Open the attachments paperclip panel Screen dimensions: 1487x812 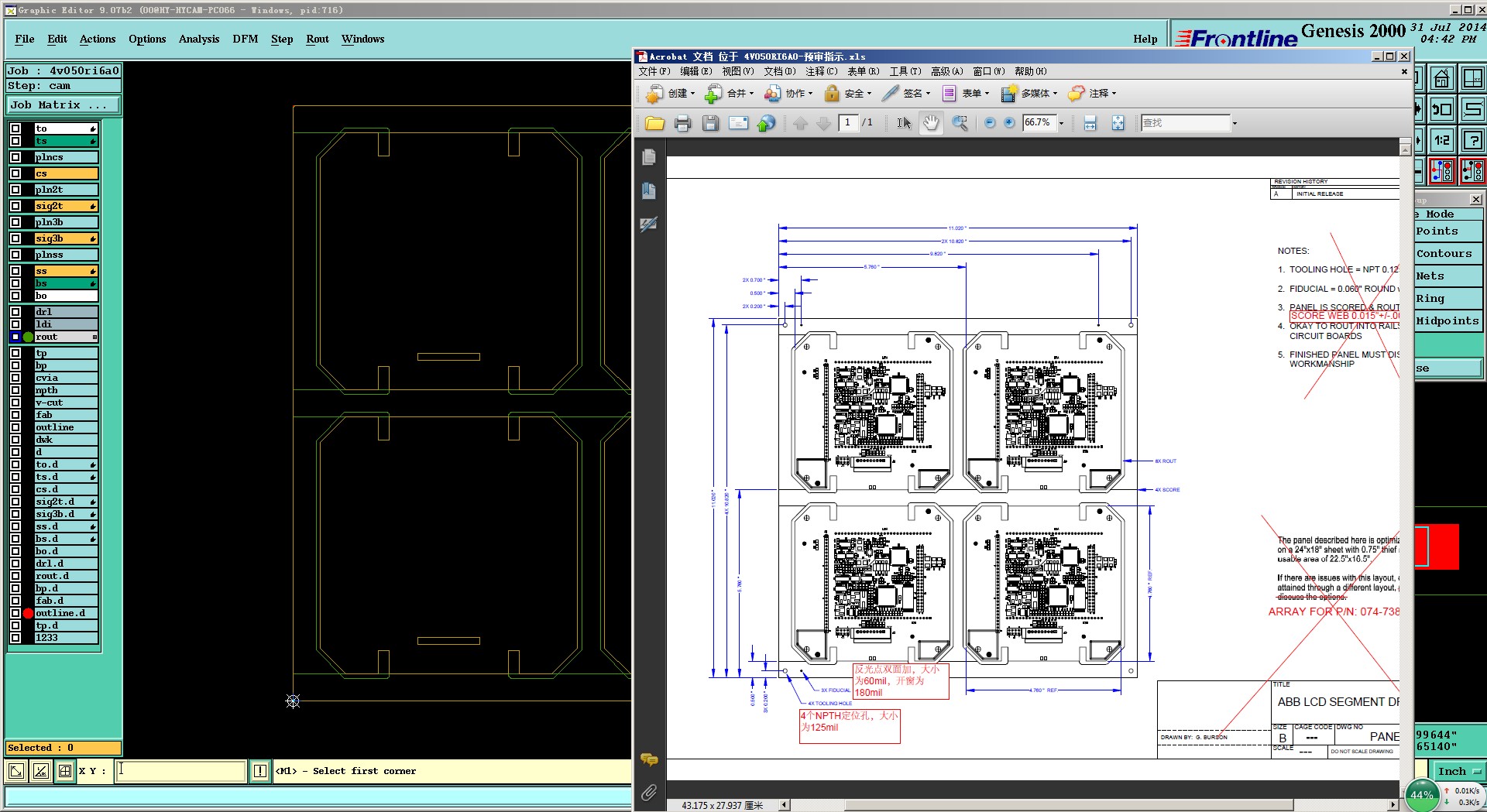coord(649,792)
